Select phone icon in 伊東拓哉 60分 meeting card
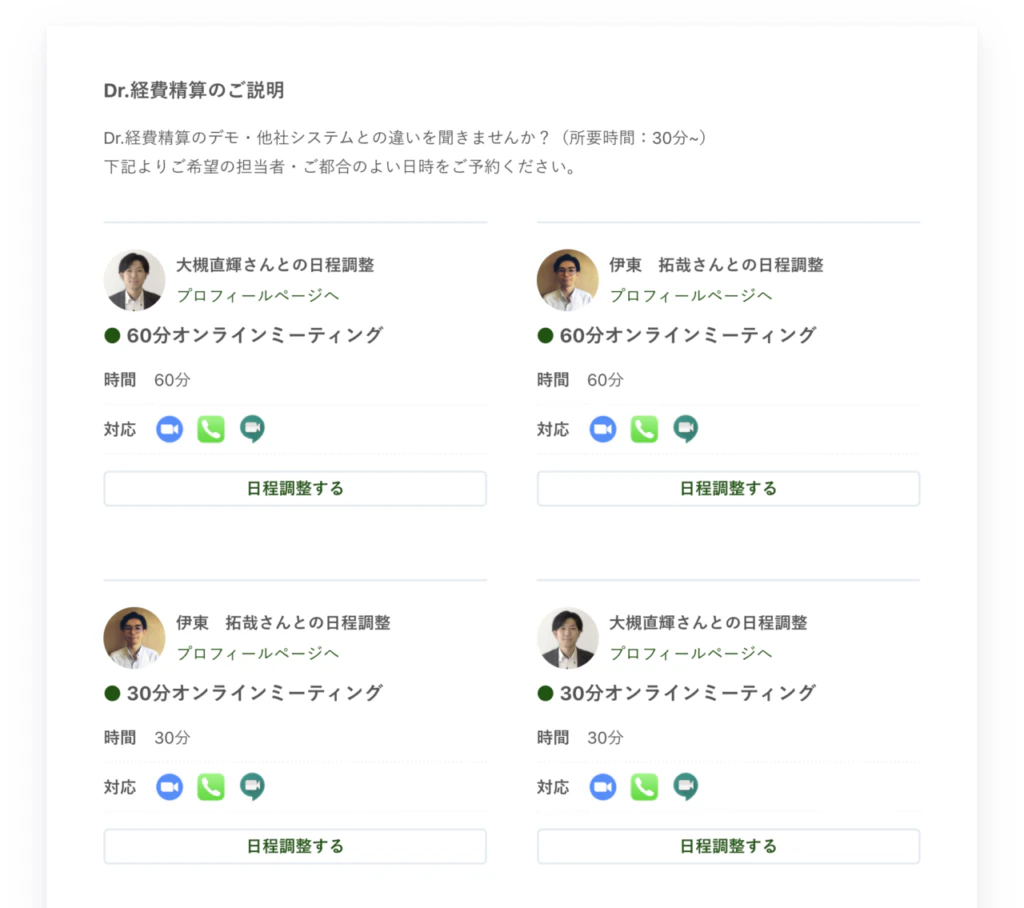 (x=644, y=430)
